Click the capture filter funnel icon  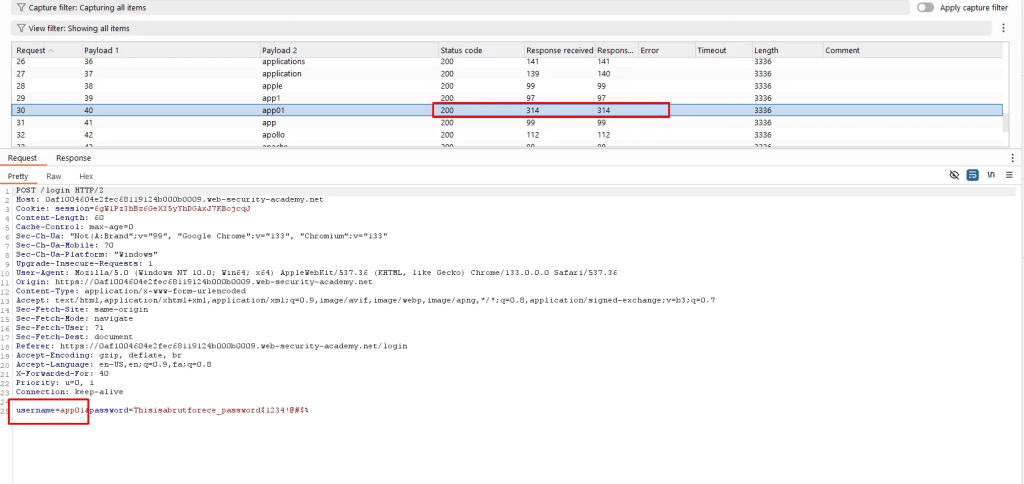(21, 7)
